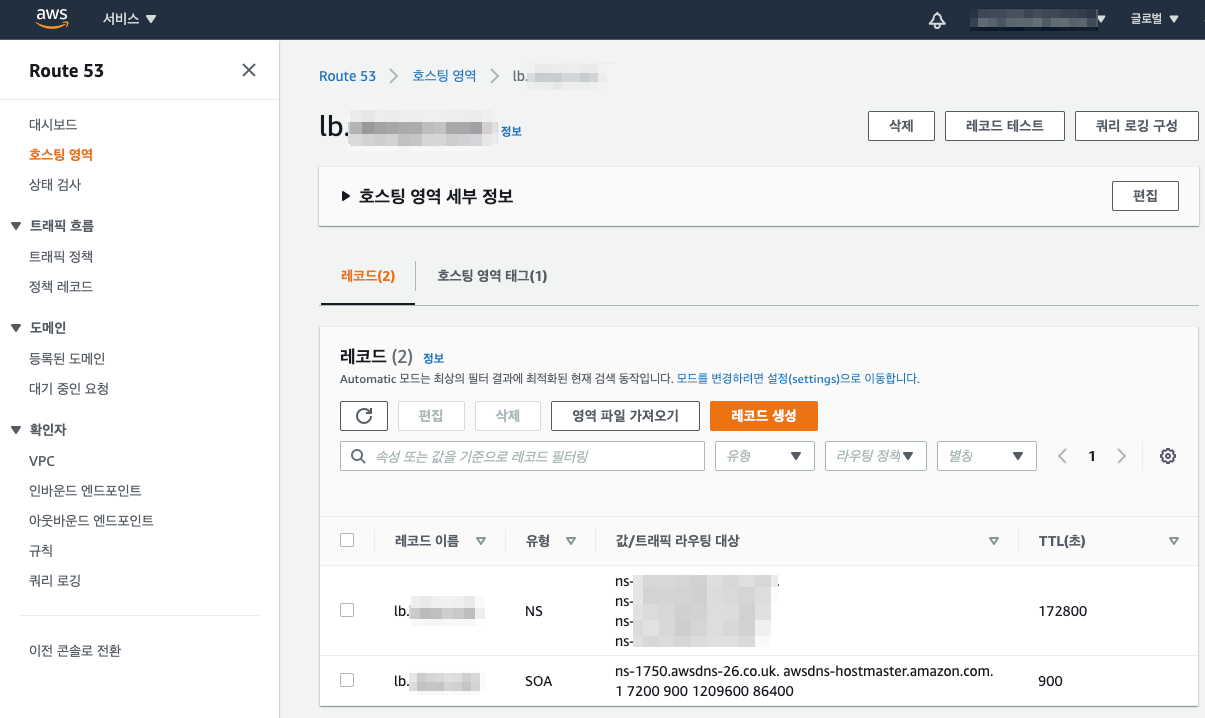Open 쿼리 로깅 in the sidebar

[x=55, y=581]
